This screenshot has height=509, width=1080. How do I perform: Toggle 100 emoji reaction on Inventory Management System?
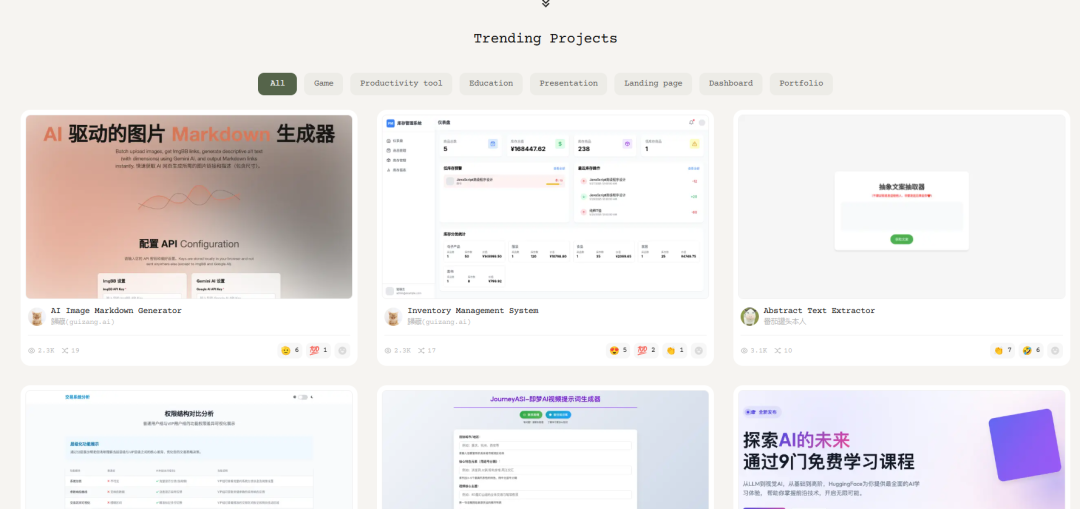[646, 351]
